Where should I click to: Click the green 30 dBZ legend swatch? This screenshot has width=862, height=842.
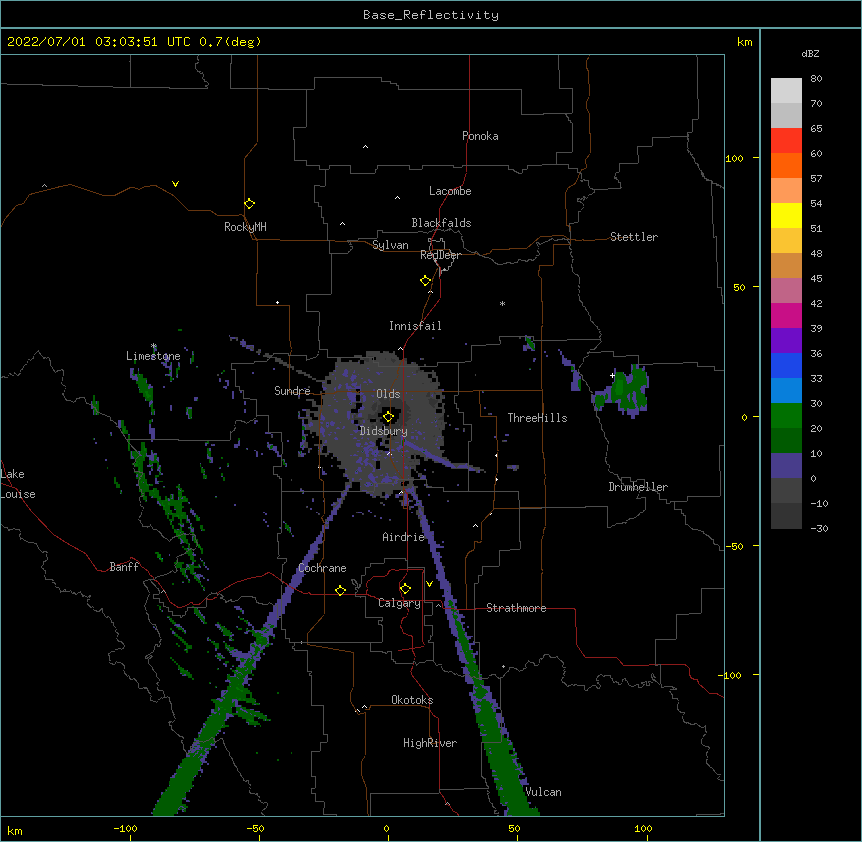pos(786,416)
